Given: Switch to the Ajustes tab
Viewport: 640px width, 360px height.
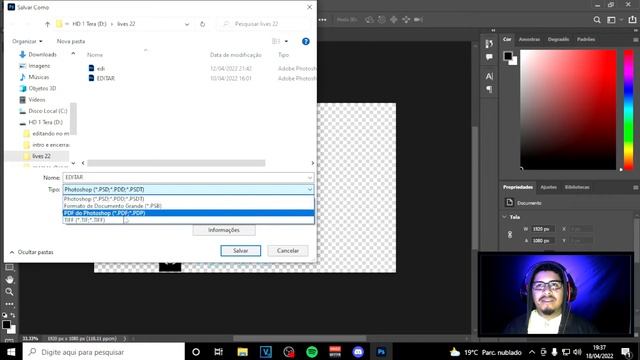Looking at the screenshot, I should click(548, 187).
